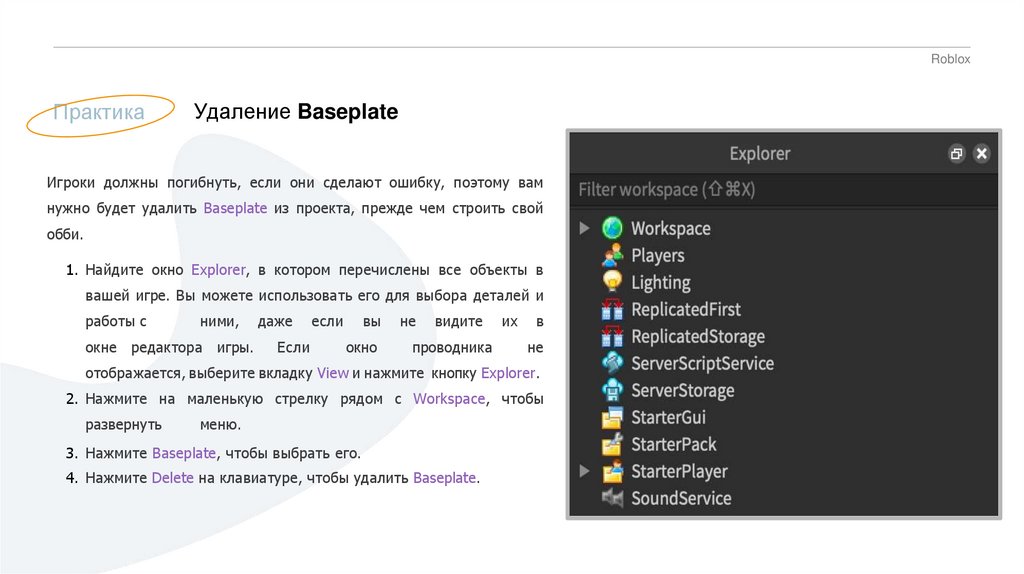Click the Explorer panel title
The width and height of the screenshot is (1024, 574).
[x=760, y=154]
